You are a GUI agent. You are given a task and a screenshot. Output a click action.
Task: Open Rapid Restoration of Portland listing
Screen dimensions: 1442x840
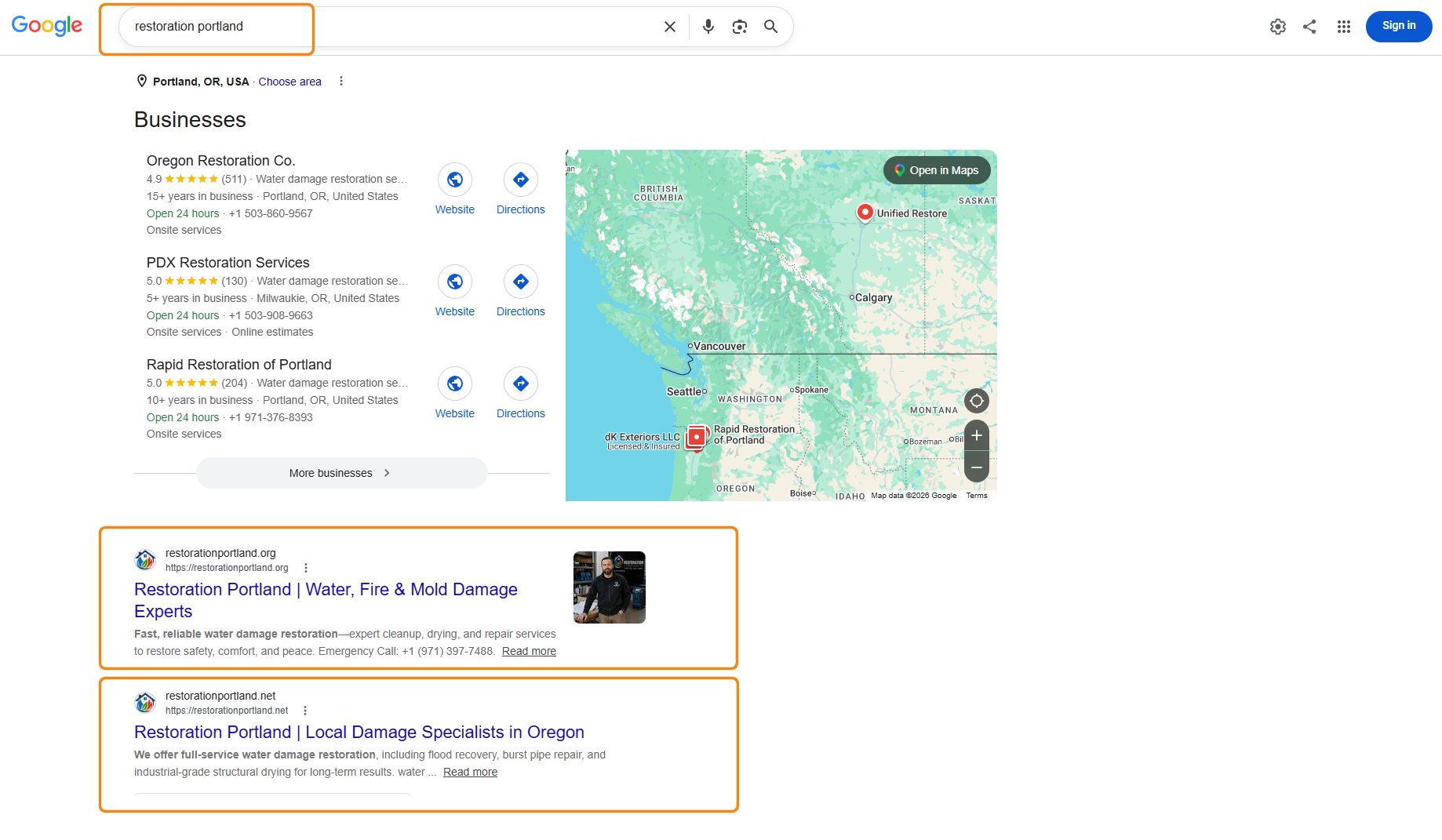(239, 365)
